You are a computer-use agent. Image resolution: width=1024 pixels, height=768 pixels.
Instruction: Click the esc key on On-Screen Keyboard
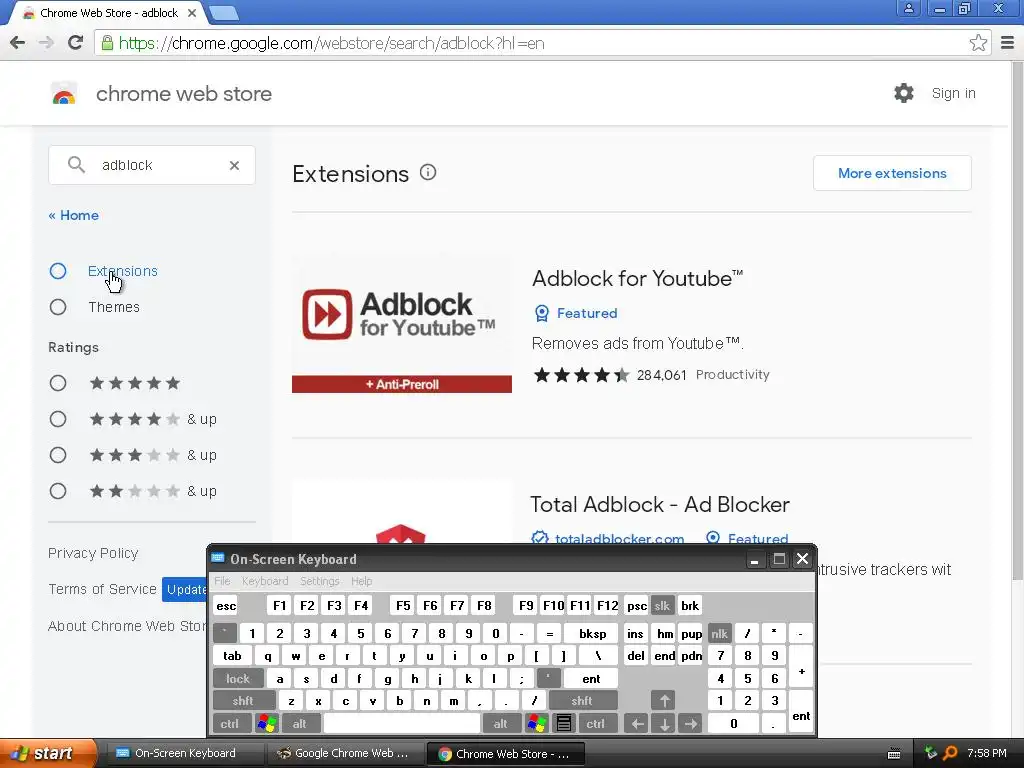click(226, 605)
